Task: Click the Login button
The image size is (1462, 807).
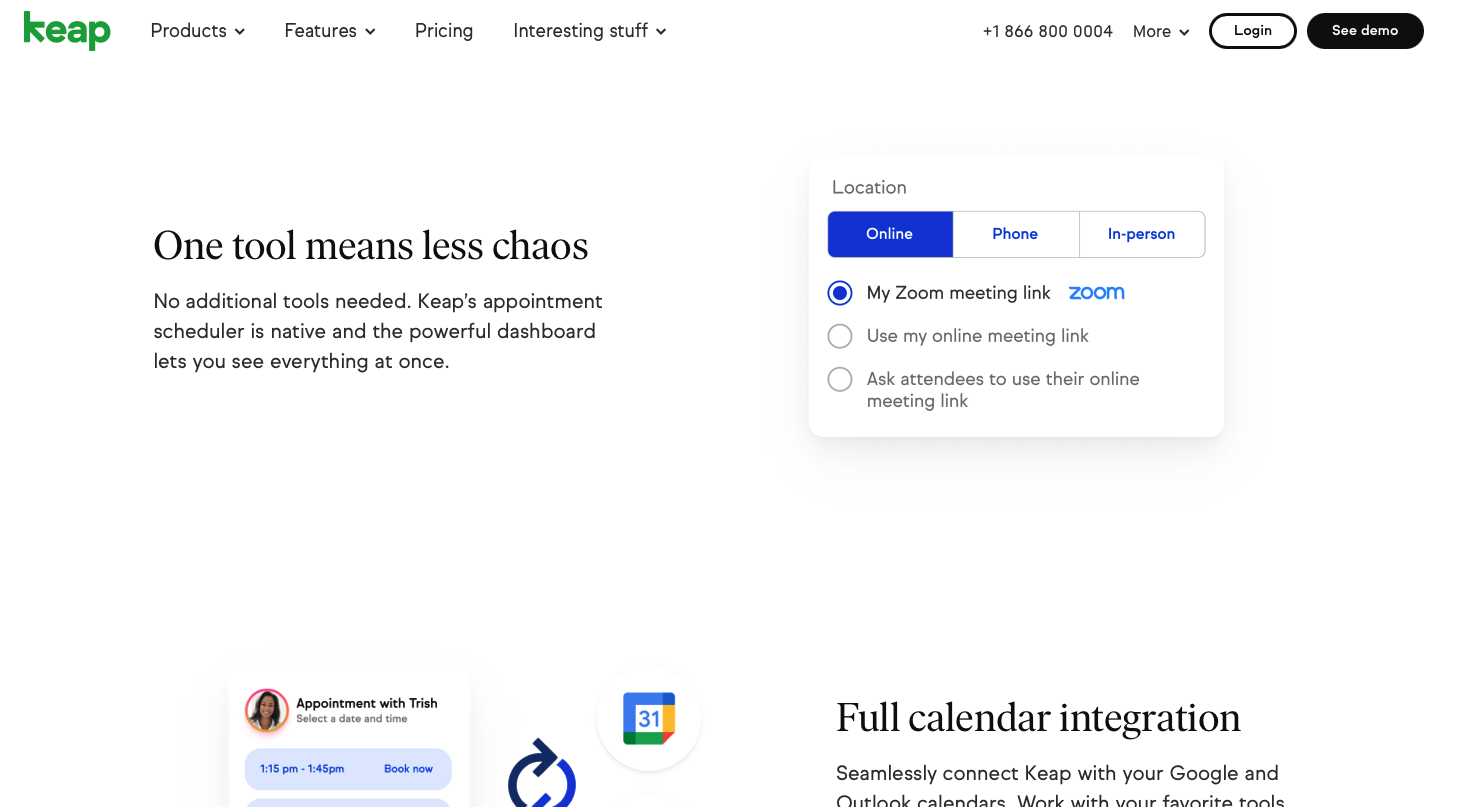Action: pos(1253,31)
